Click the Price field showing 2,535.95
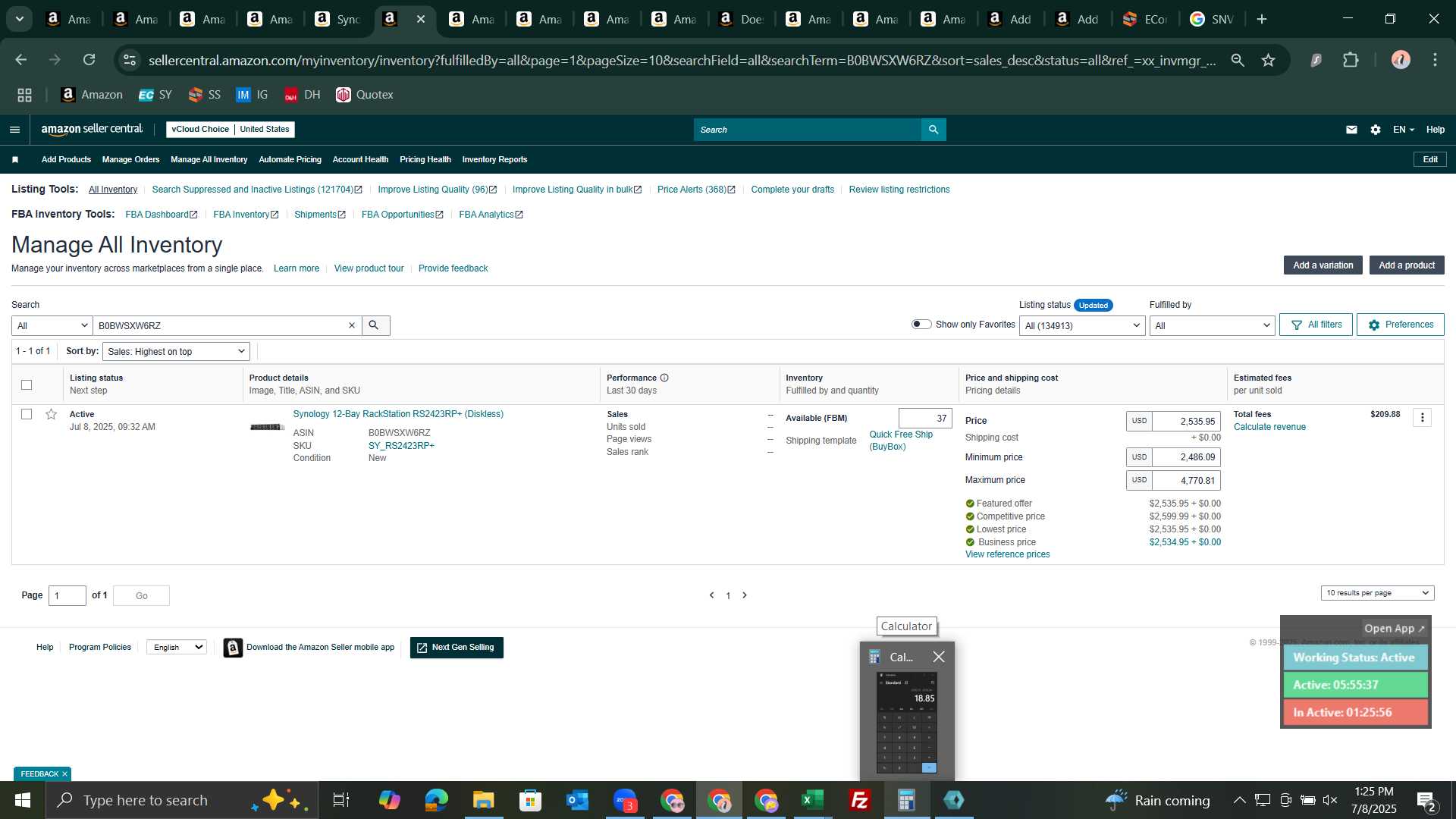This screenshot has width=1456, height=819. coord(1186,421)
